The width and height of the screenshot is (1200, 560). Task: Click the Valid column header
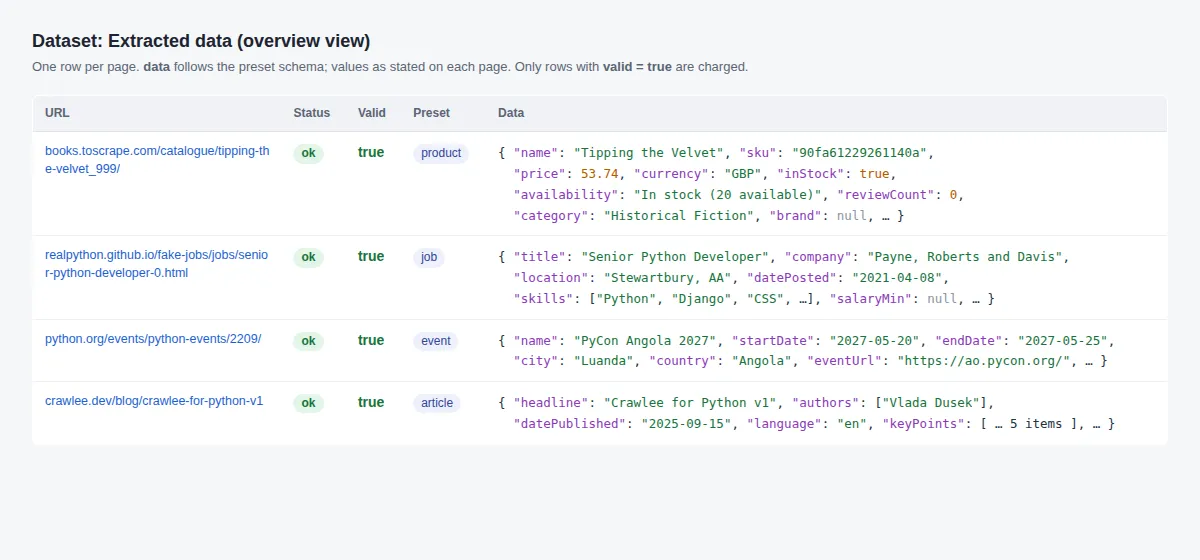[x=372, y=113]
